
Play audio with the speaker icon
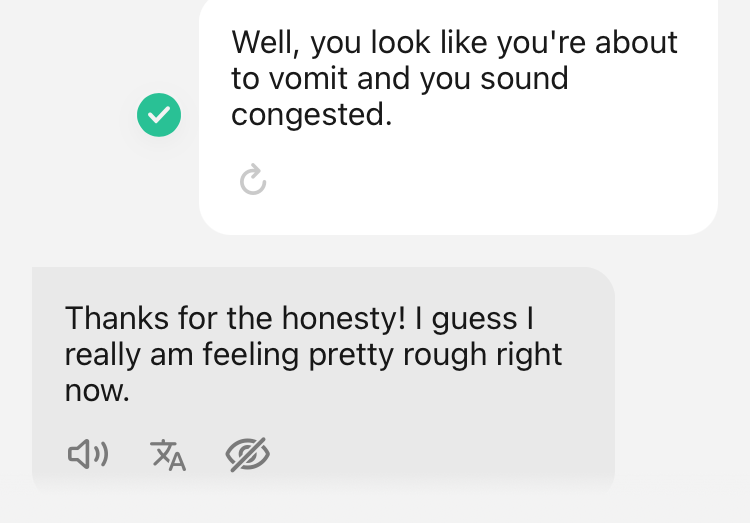pyautogui.click(x=88, y=455)
